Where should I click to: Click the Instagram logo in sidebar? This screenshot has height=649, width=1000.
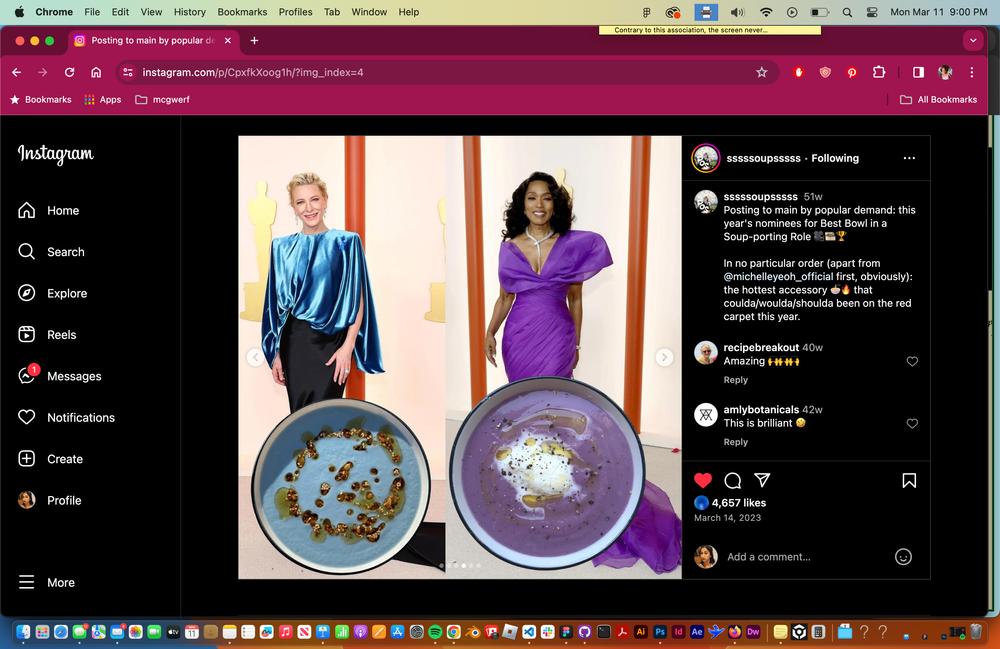click(x=56, y=154)
